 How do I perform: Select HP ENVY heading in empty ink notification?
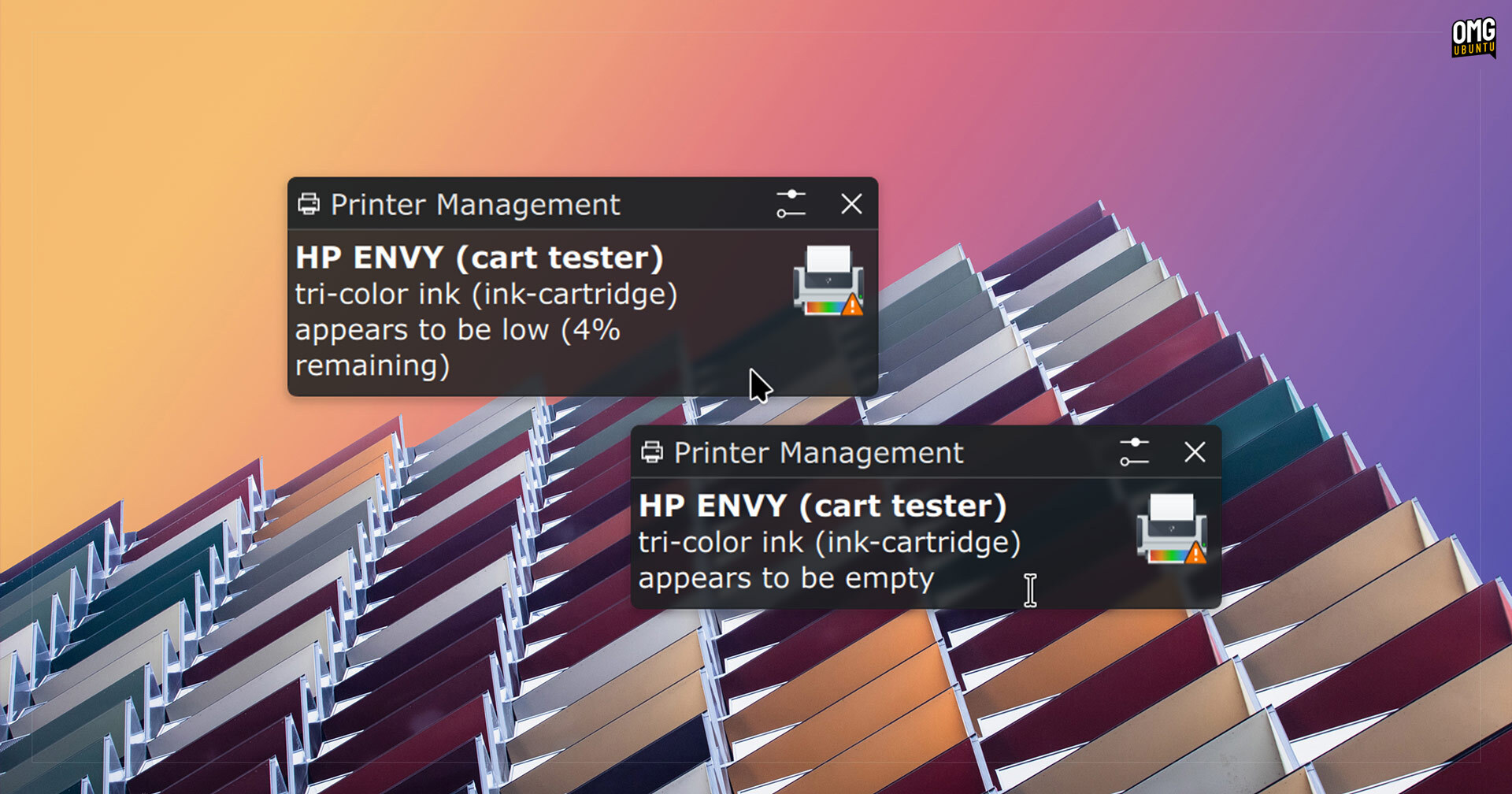point(823,506)
